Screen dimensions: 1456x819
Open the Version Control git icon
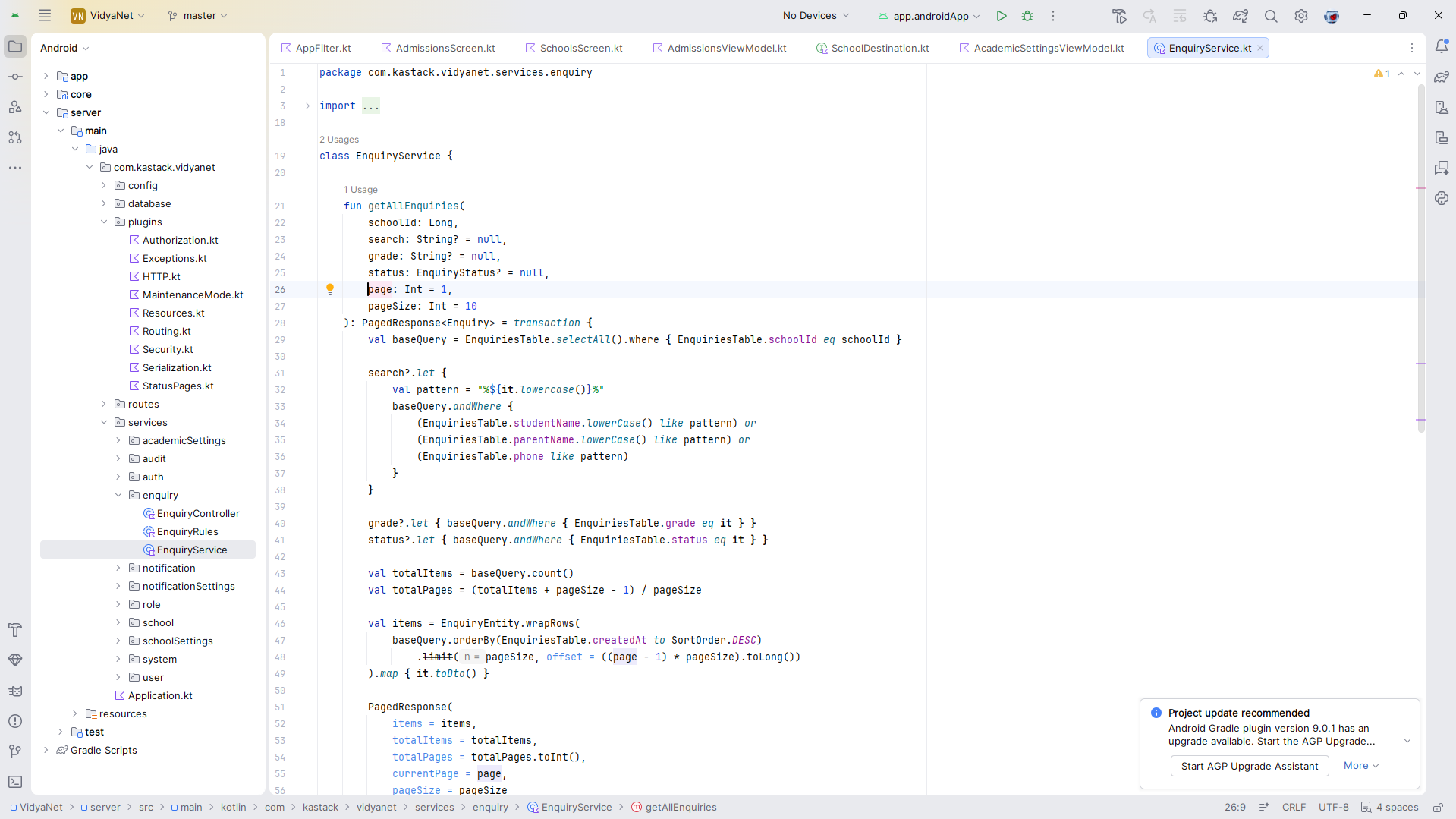click(x=15, y=751)
